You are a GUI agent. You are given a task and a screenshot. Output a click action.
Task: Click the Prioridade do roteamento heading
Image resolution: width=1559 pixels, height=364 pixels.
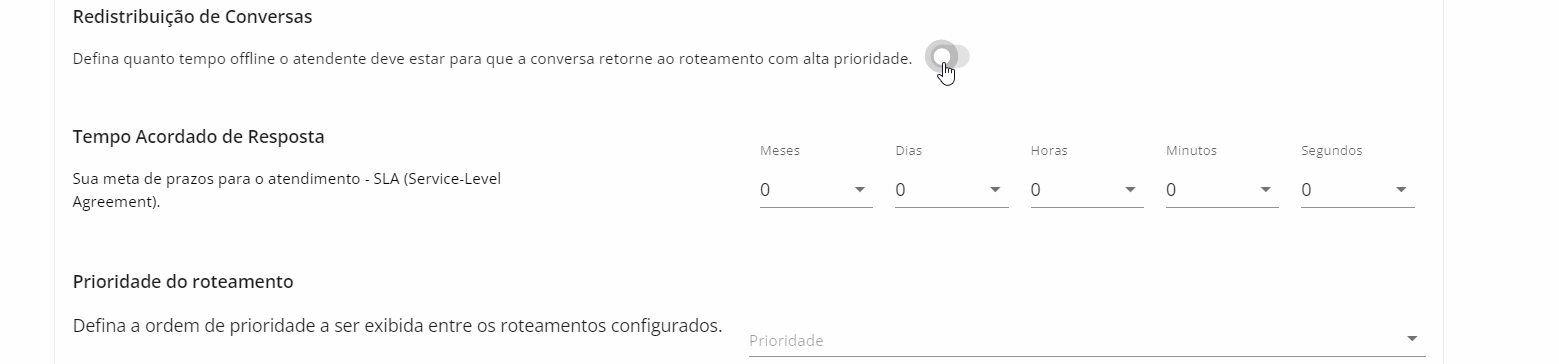pyautogui.click(x=183, y=282)
